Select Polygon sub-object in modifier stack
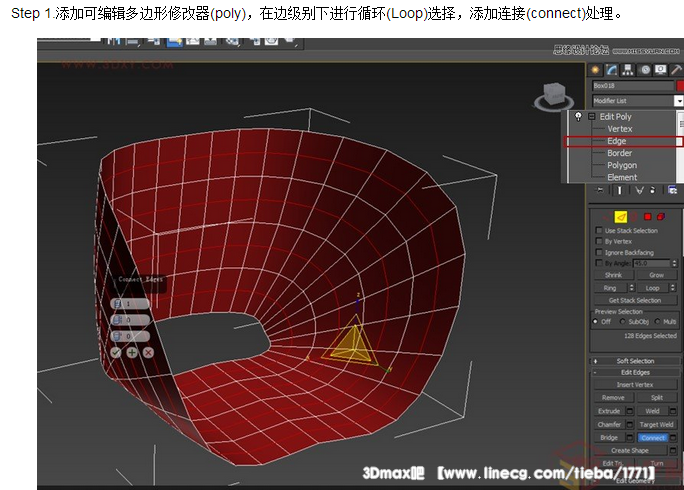Viewport: 684px width, 490px height. [x=621, y=165]
